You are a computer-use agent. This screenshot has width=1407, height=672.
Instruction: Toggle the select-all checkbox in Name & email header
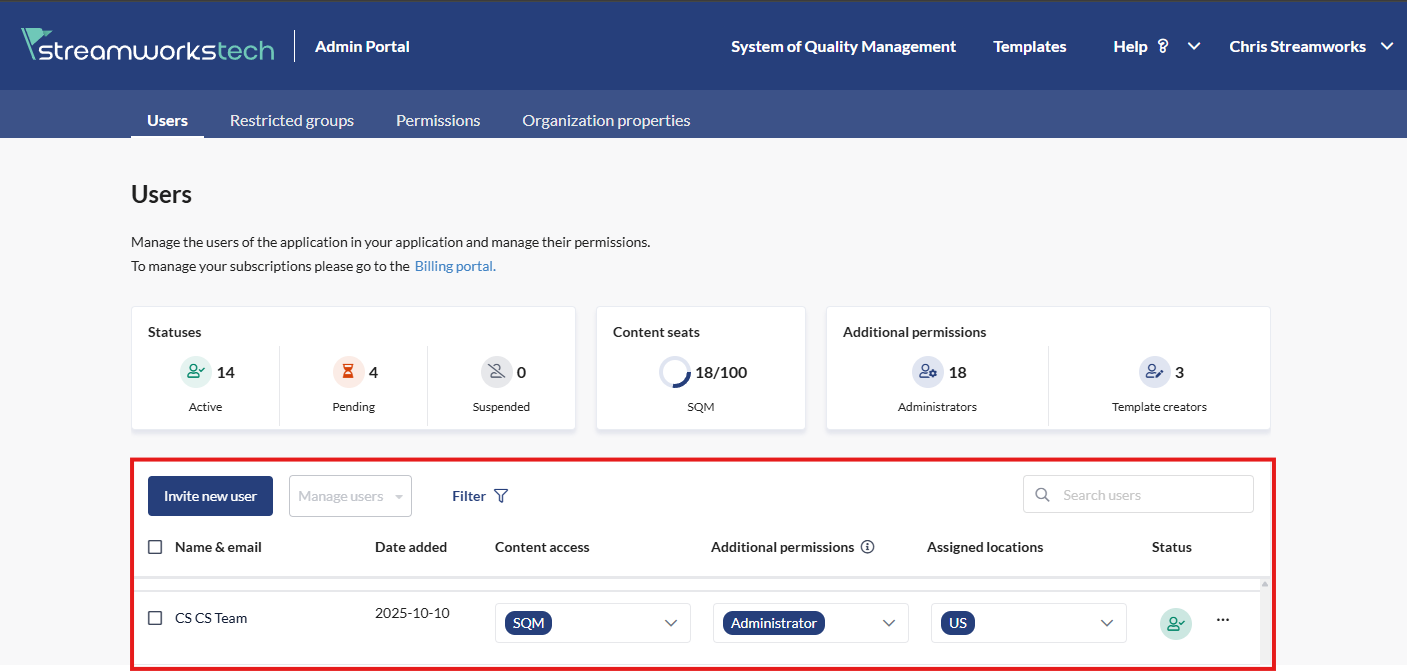point(155,547)
